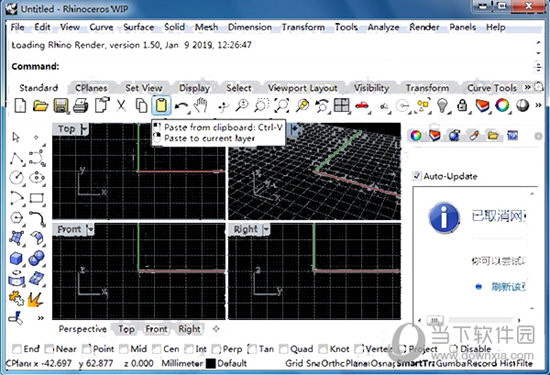Viewport: 550px width, 375px height.
Task: Click the Perspective viewport tab at bottom
Action: coord(83,329)
